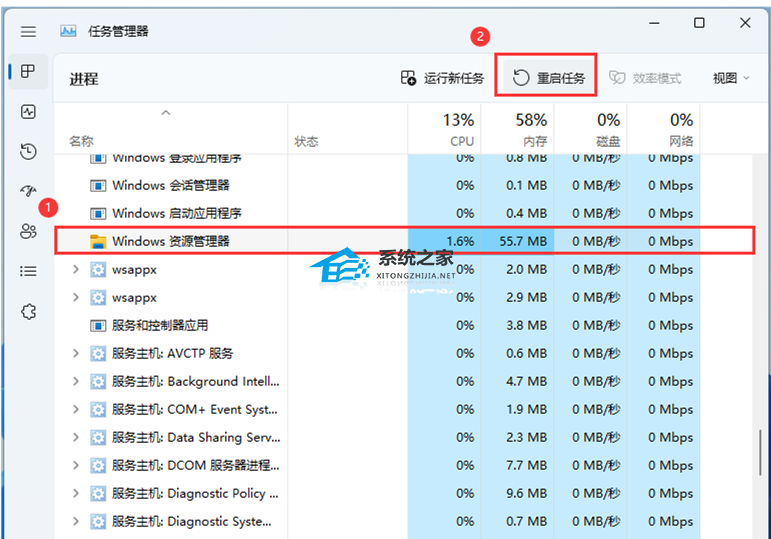Click the 进程 page heading

[x=84, y=79]
